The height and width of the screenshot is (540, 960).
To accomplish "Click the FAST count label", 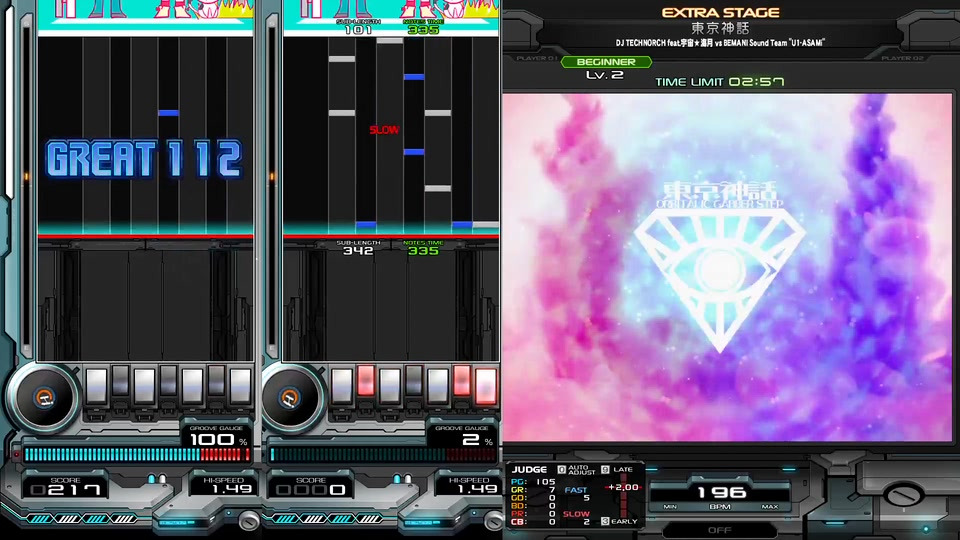I will pyautogui.click(x=576, y=490).
